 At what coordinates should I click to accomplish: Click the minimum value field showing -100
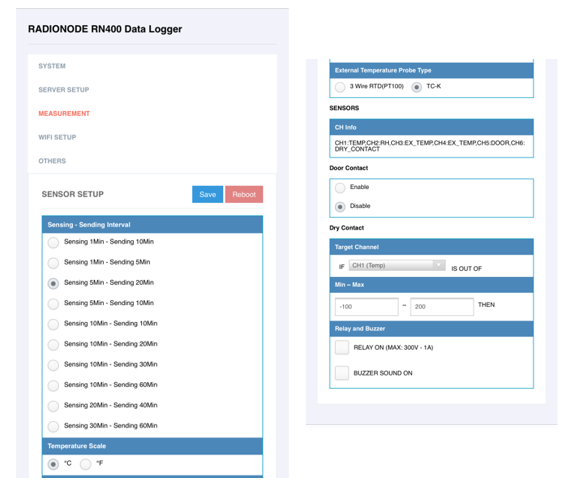tap(366, 307)
